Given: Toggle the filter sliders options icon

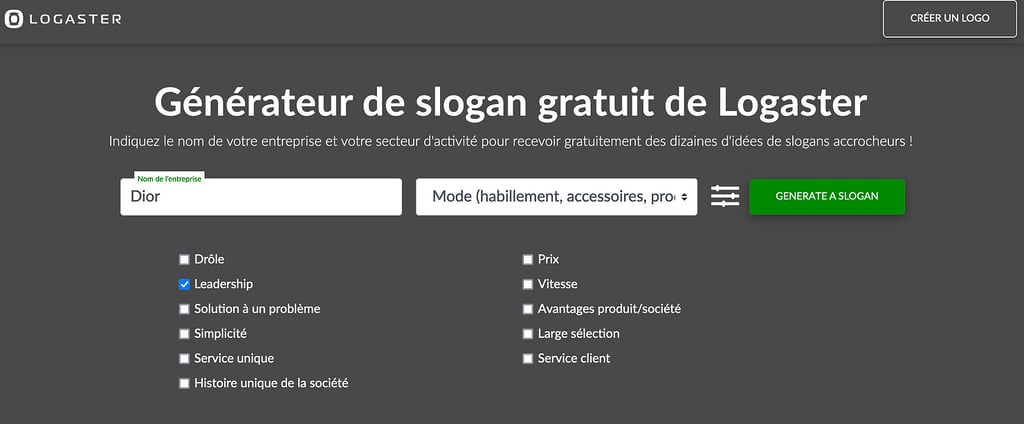Looking at the screenshot, I should [x=725, y=196].
